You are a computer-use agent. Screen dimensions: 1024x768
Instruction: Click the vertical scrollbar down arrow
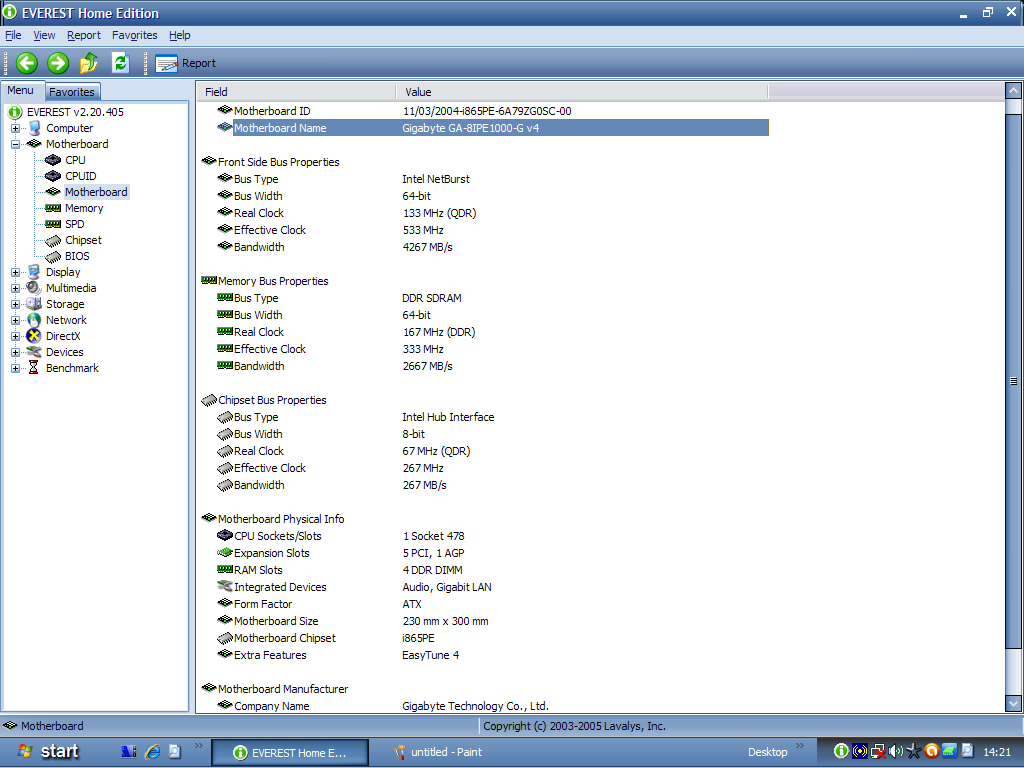coord(1014,704)
